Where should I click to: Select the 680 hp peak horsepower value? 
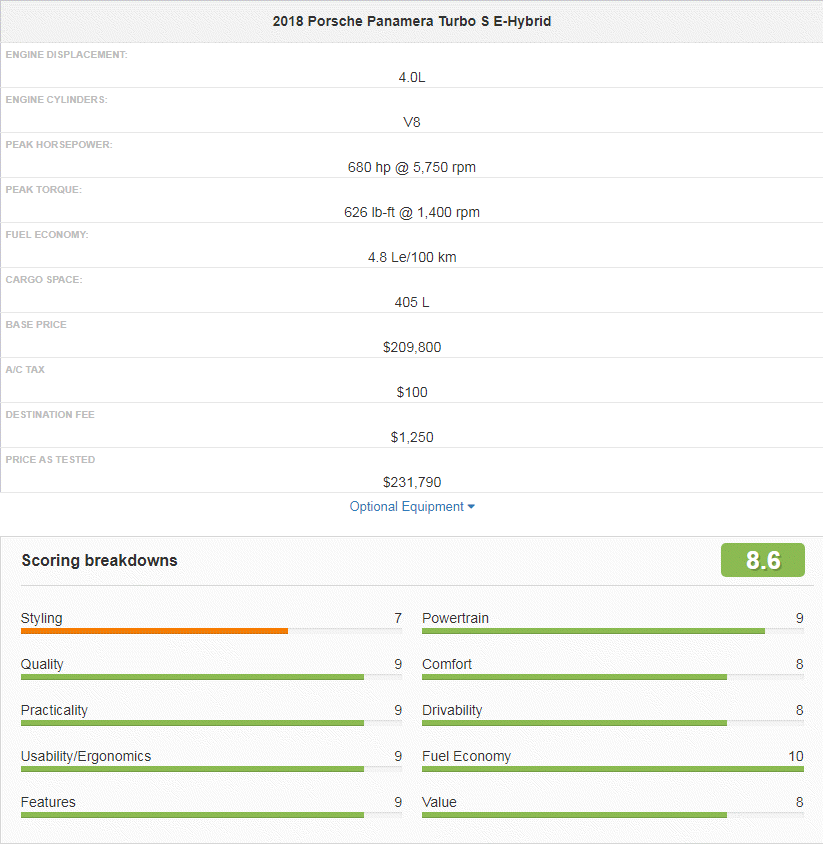pos(411,167)
